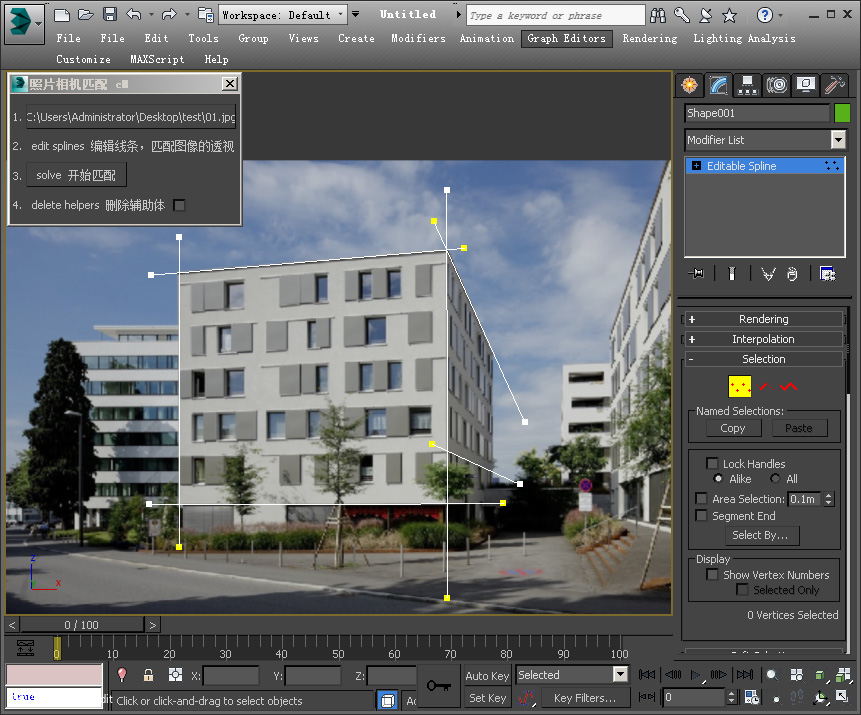Enable the delete helpers checkbox
This screenshot has width=861, height=715.
(180, 205)
